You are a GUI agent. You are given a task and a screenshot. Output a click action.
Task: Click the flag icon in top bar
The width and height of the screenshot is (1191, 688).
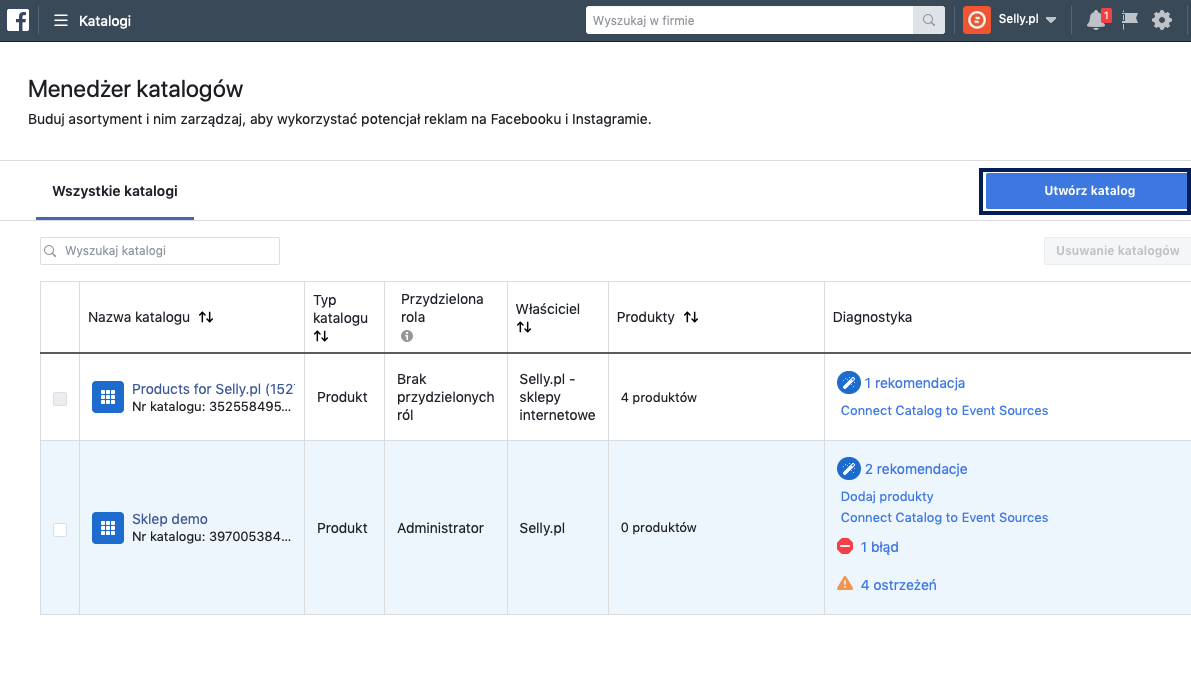1130,20
